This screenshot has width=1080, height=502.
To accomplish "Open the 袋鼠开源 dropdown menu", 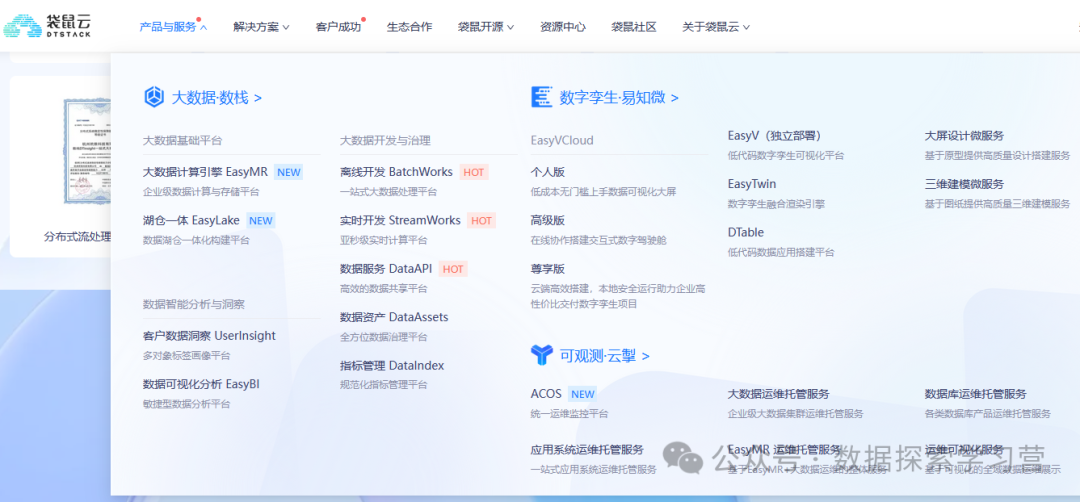I will (486, 27).
